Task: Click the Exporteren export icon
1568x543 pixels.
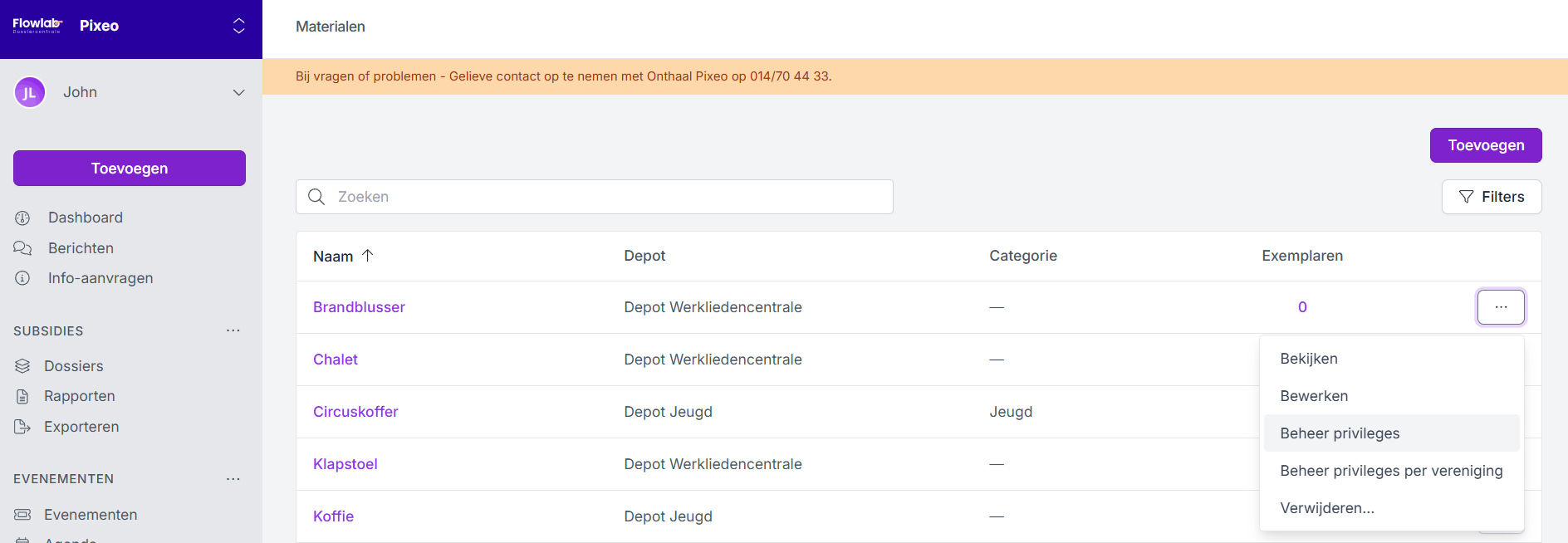Action: [22, 427]
